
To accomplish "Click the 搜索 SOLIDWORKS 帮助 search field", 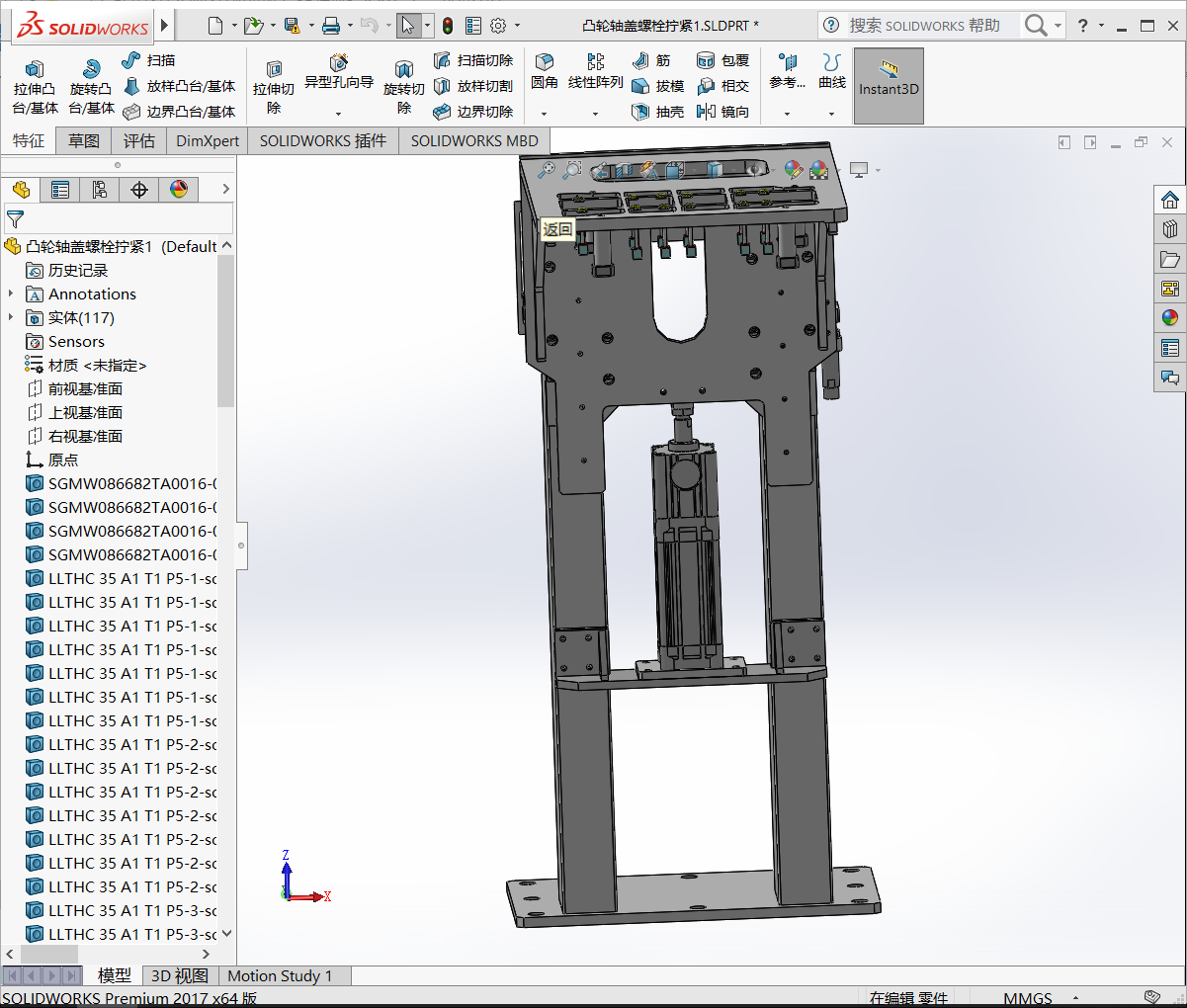I will point(924,26).
